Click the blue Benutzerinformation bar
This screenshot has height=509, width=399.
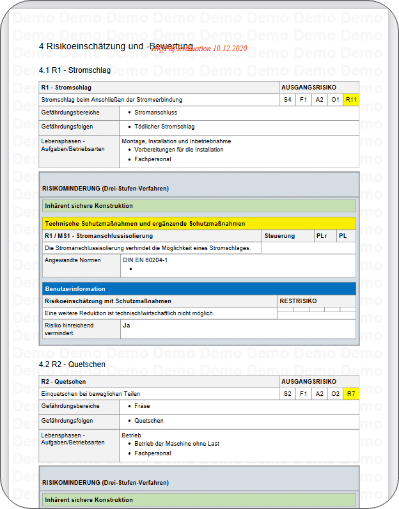[199, 289]
